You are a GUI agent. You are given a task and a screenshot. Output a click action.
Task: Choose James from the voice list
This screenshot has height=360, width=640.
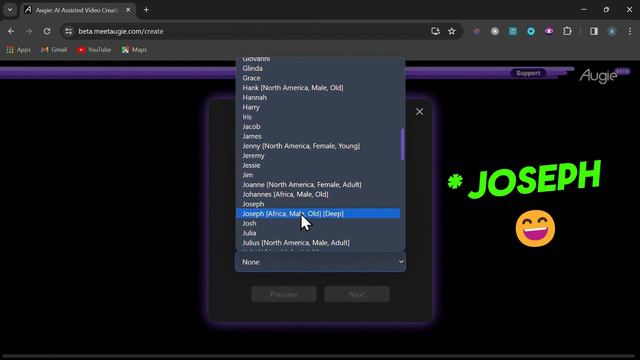click(318, 136)
